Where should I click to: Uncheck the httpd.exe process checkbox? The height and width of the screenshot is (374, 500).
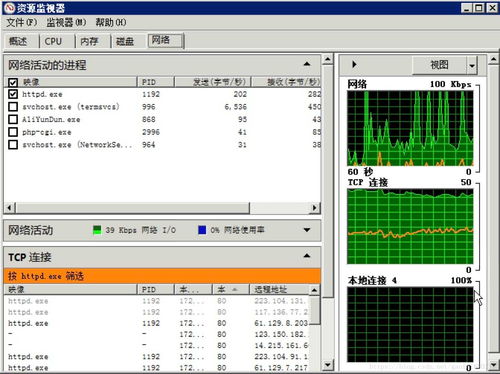pyautogui.click(x=13, y=94)
